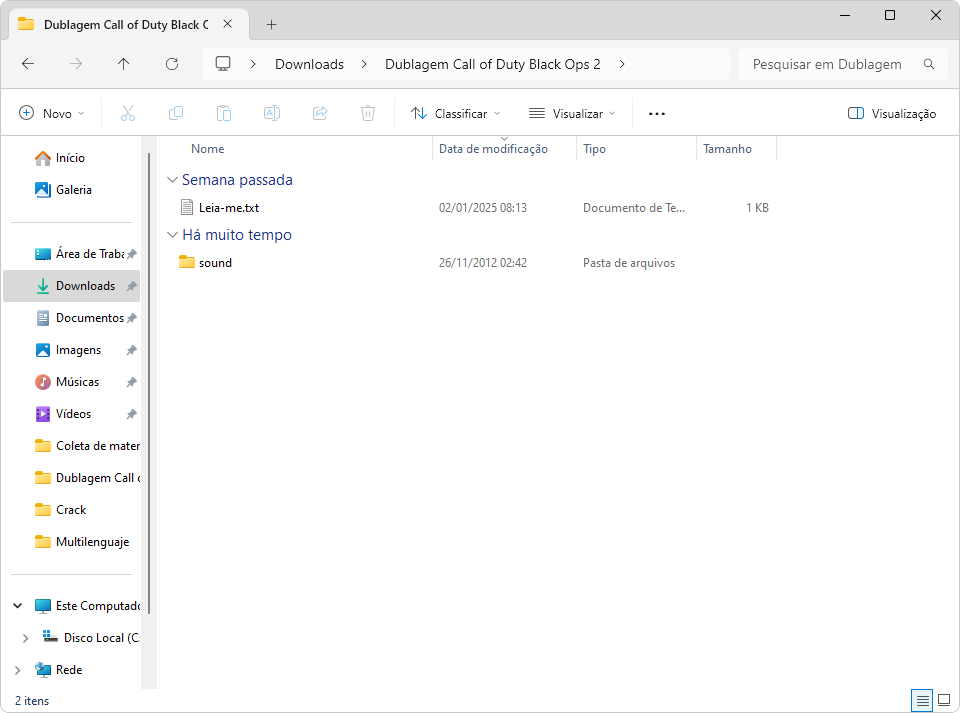
Task: Go back to the previous folder
Action: pyautogui.click(x=28, y=64)
